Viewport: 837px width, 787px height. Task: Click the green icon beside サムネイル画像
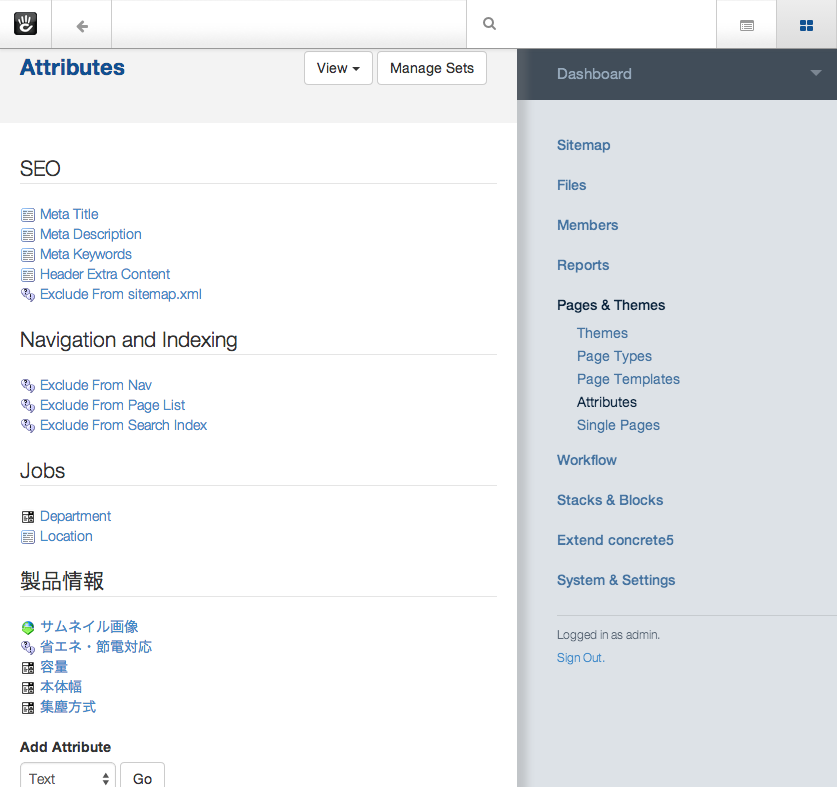[28, 628]
